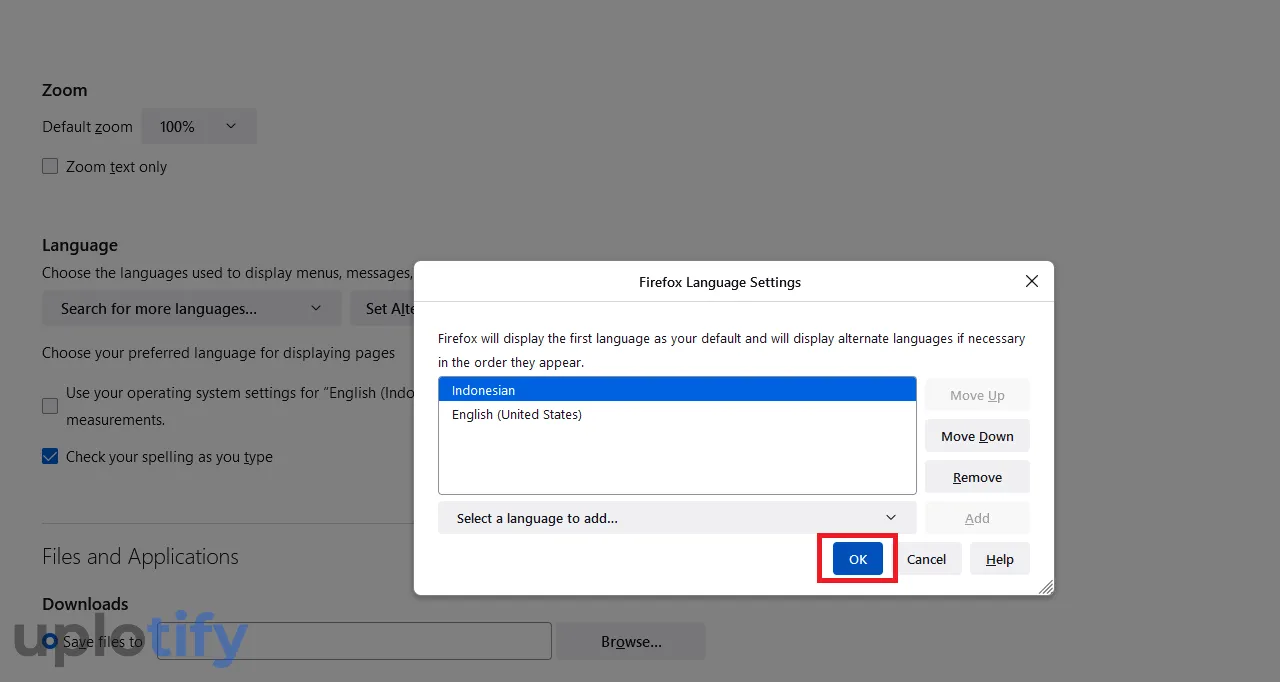The height and width of the screenshot is (682, 1280).
Task: Open Select a language to add dropdown
Action: [677, 518]
